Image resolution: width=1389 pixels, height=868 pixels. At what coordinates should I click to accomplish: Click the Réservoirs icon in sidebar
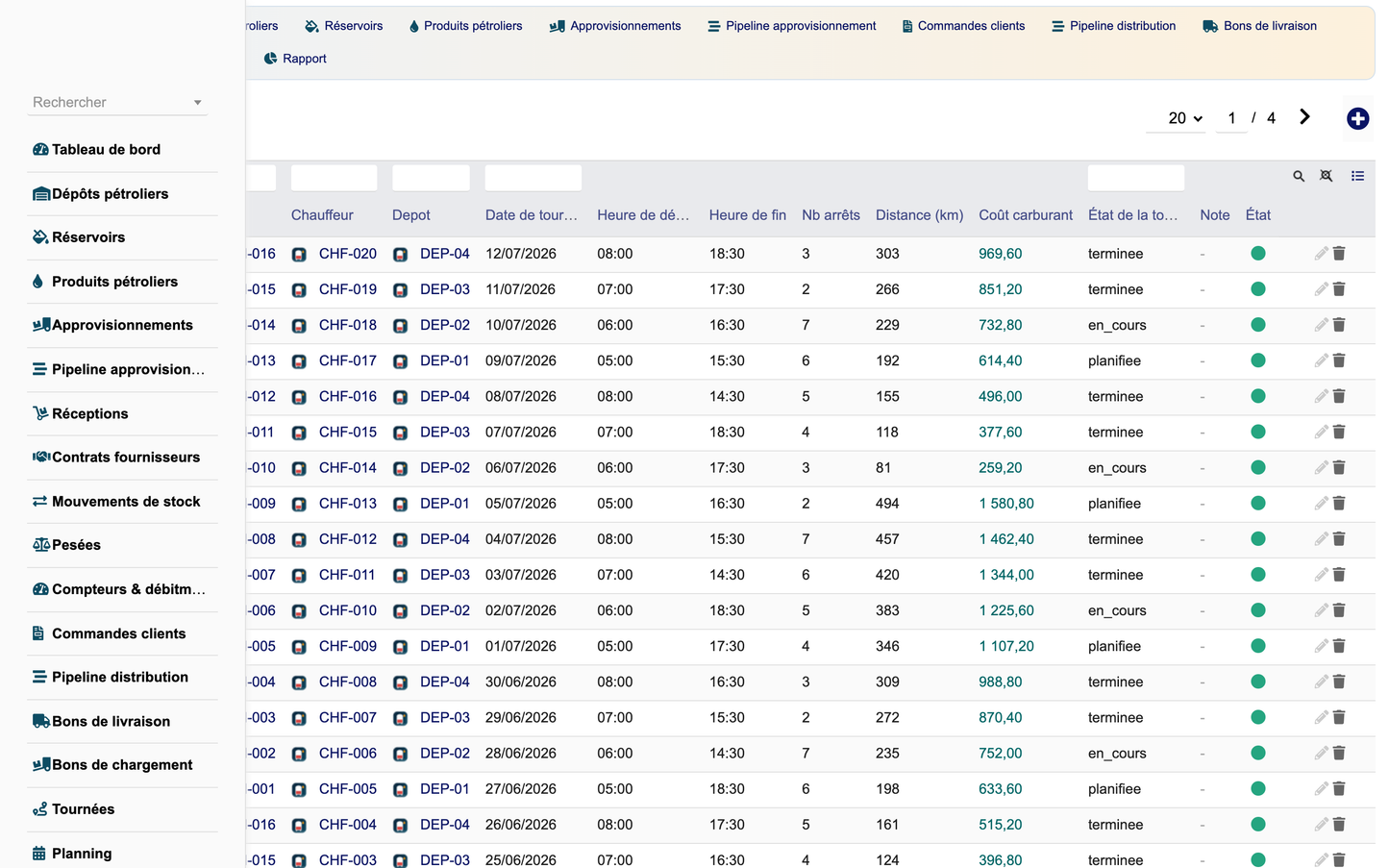(x=40, y=237)
